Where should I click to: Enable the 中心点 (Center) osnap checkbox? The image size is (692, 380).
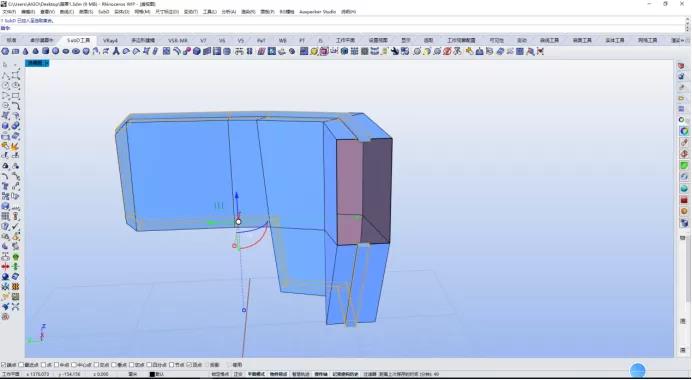[74, 365]
